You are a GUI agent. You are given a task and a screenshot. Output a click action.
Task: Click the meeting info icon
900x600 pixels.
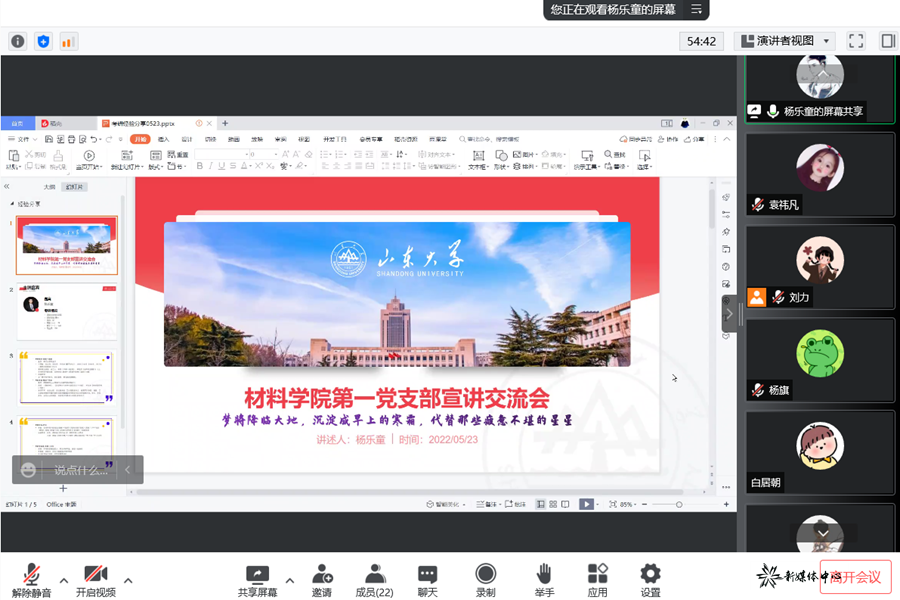17,41
